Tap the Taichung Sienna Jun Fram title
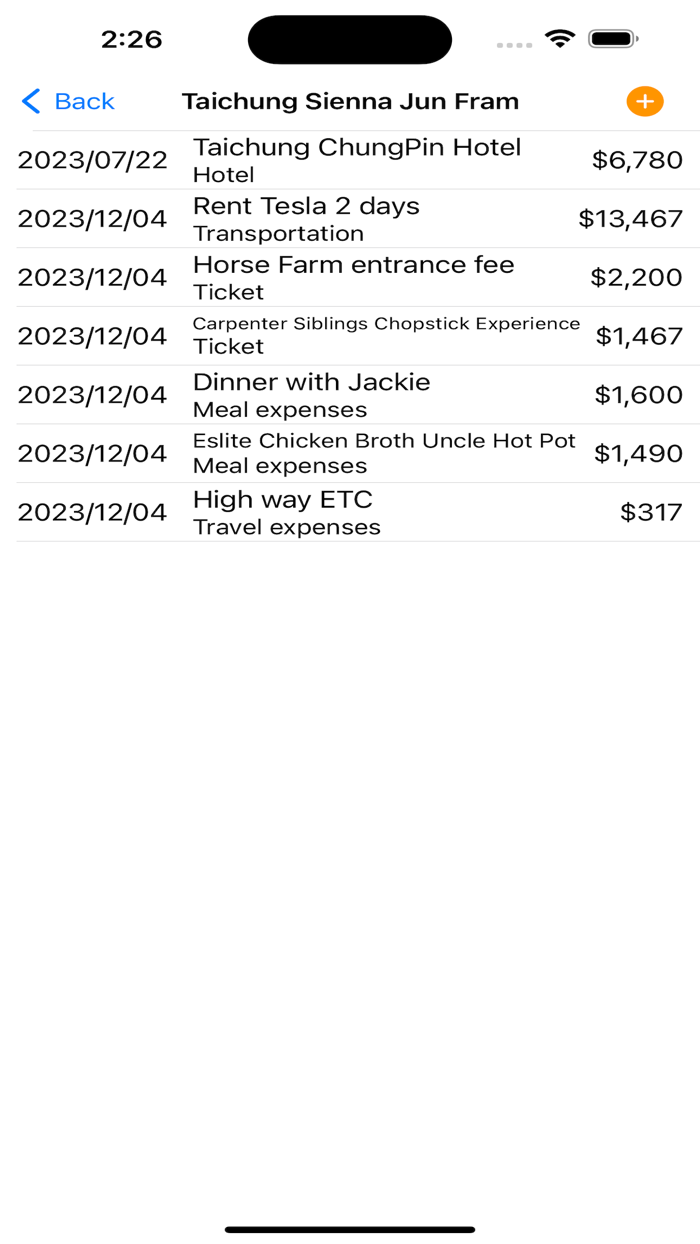Viewport: 700px width, 1244px height. 350,101
